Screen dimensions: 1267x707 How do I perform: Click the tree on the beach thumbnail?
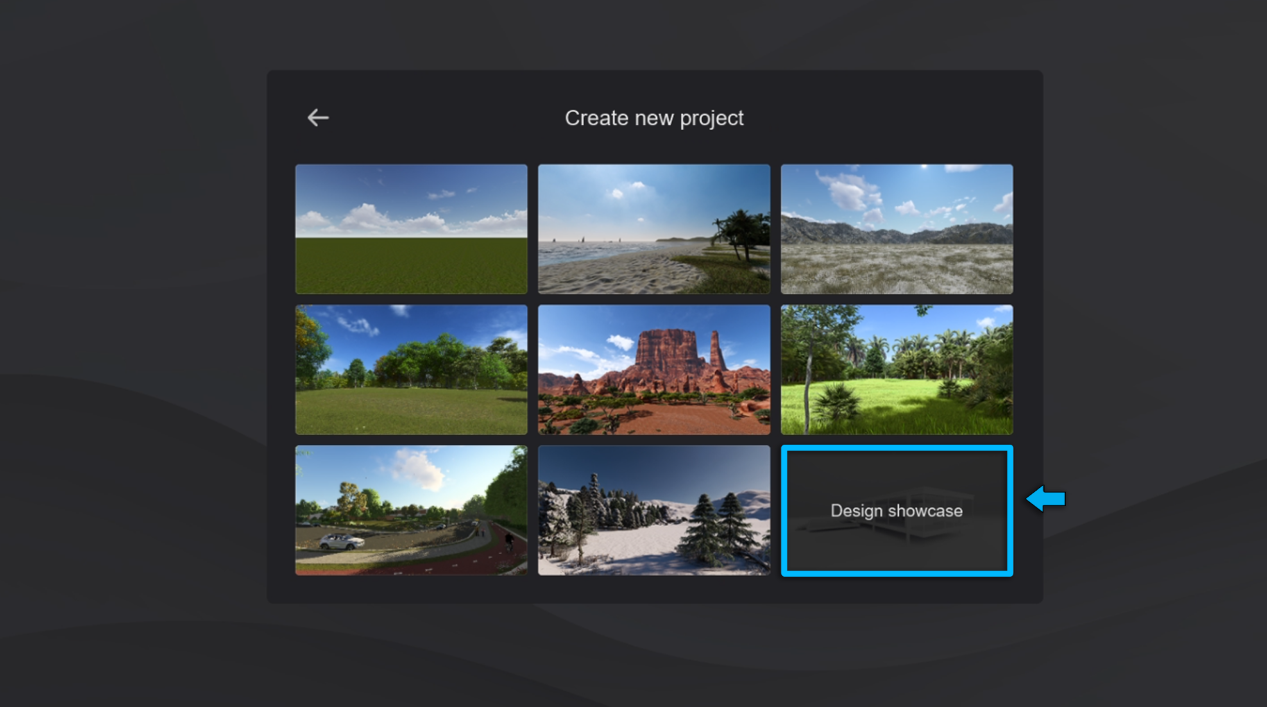[742, 232]
